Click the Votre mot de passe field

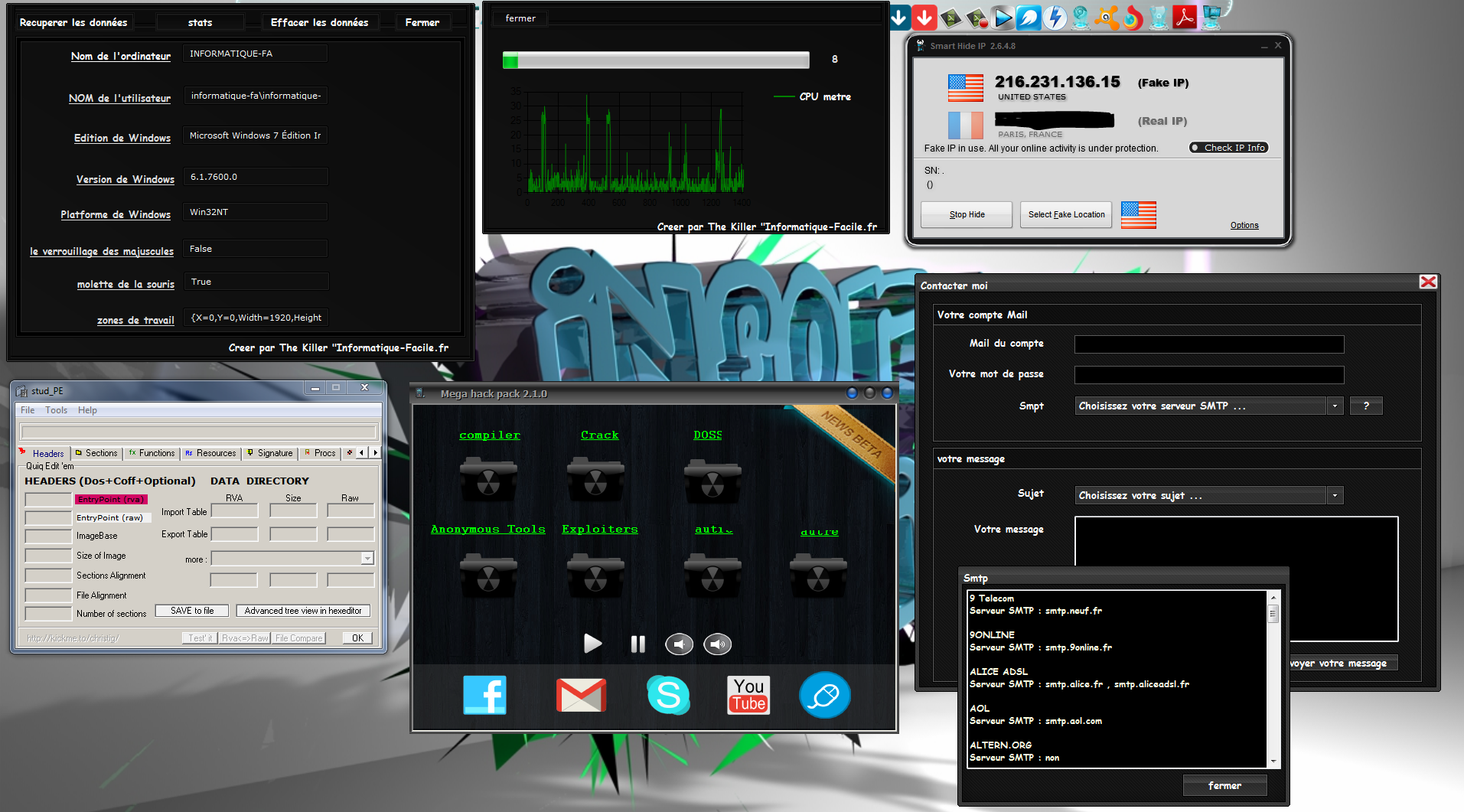point(1209,375)
